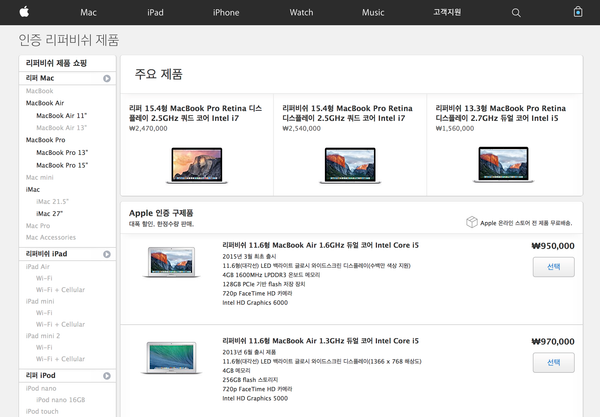Open the 고객지원 menu
The image size is (600, 417).
(x=447, y=12)
